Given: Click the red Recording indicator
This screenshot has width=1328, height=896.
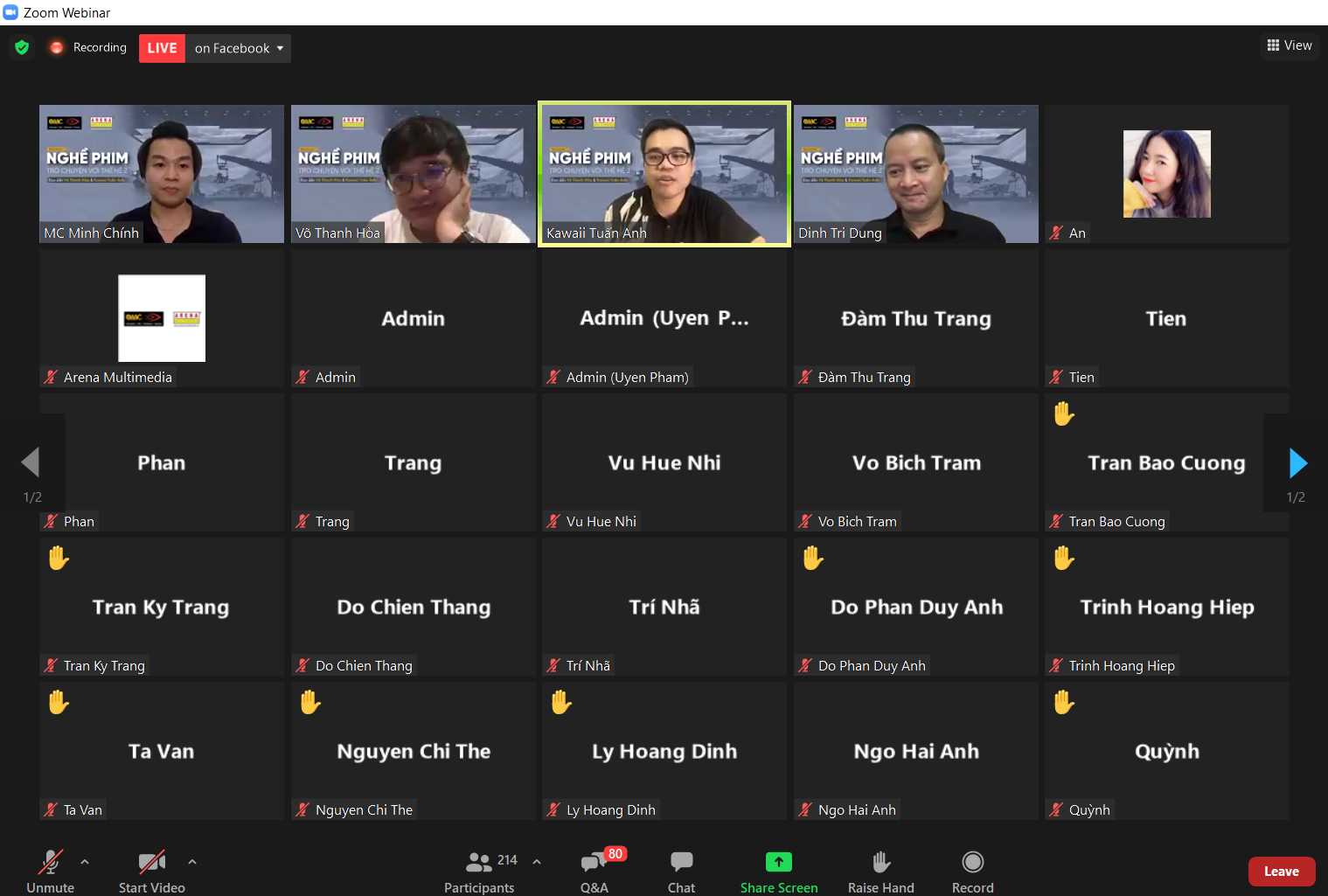Looking at the screenshot, I should (57, 47).
